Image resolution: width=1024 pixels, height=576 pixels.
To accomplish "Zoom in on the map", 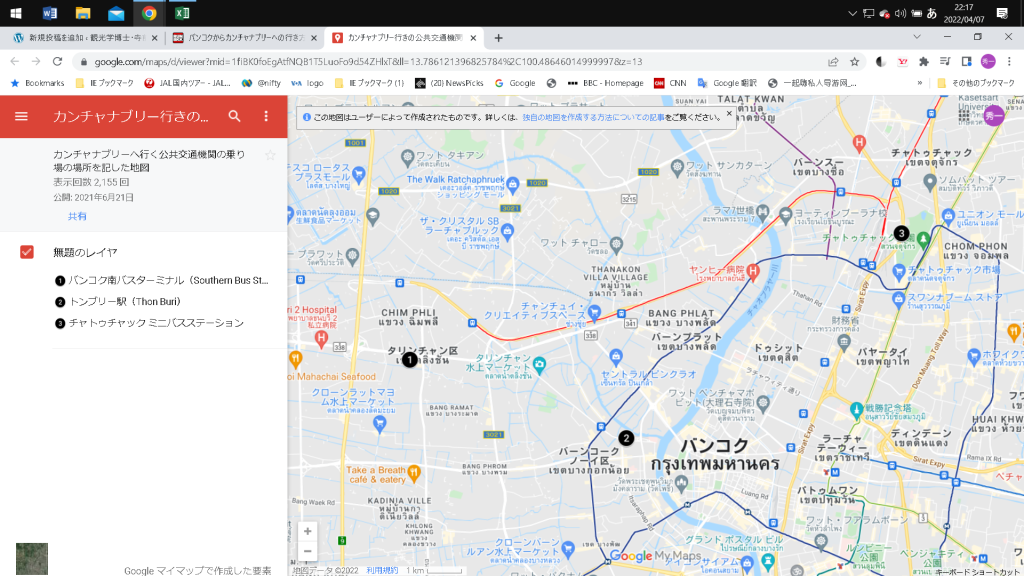I will (308, 532).
